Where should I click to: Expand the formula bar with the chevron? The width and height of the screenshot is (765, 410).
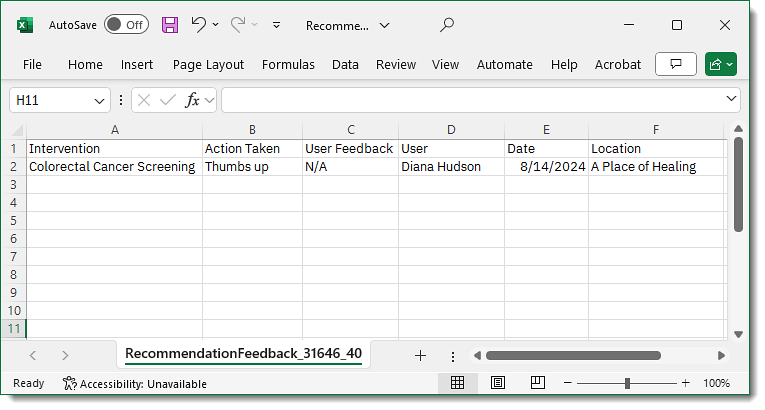[731, 99]
